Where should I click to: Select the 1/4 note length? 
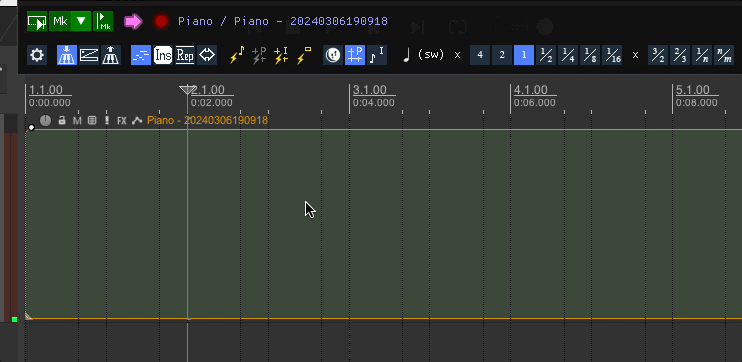point(568,55)
